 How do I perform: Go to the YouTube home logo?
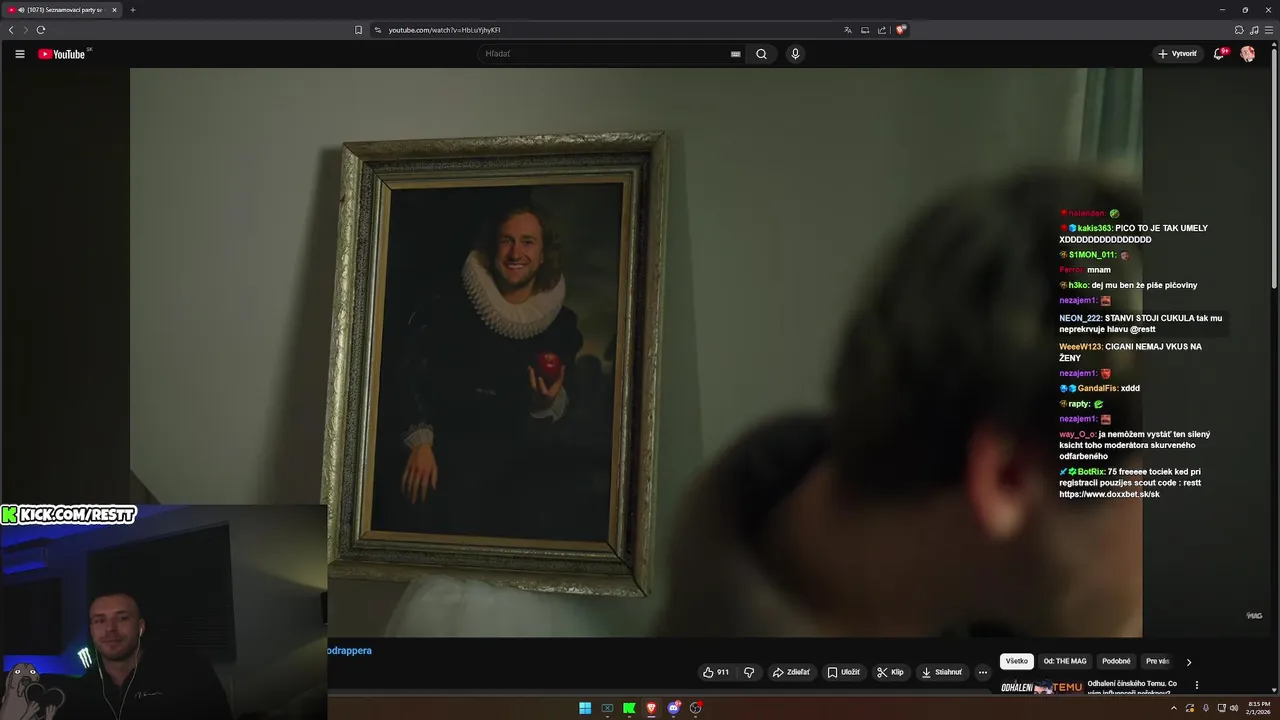pyautogui.click(x=62, y=54)
